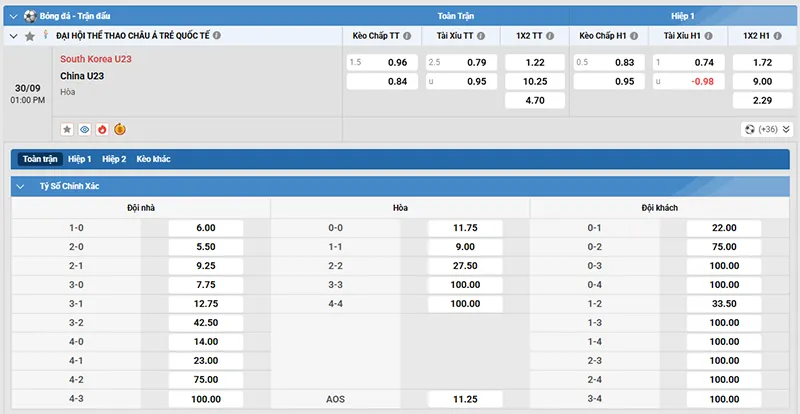Screen dimensions: 800x414
Task: Pick over 2.5 full-time odds 0.79
Action: coord(462,63)
